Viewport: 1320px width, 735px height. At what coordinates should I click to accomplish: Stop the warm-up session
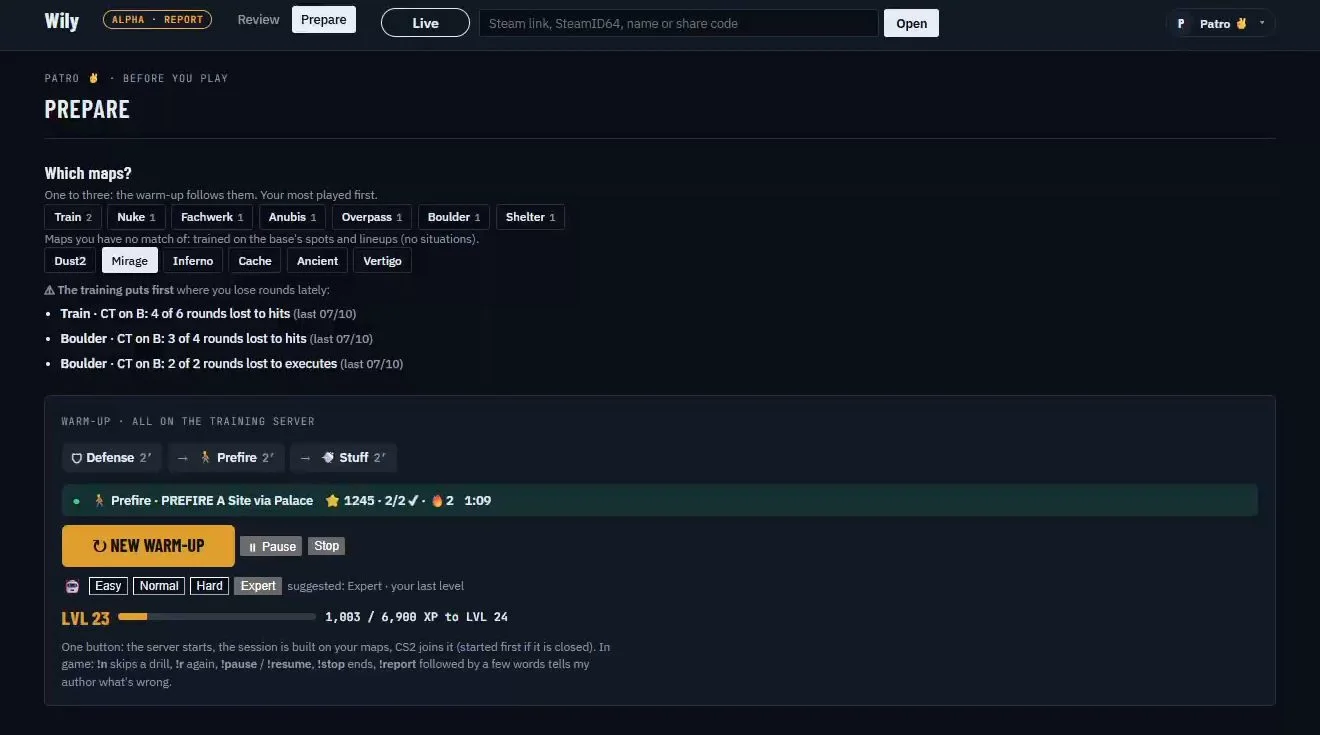coord(327,546)
